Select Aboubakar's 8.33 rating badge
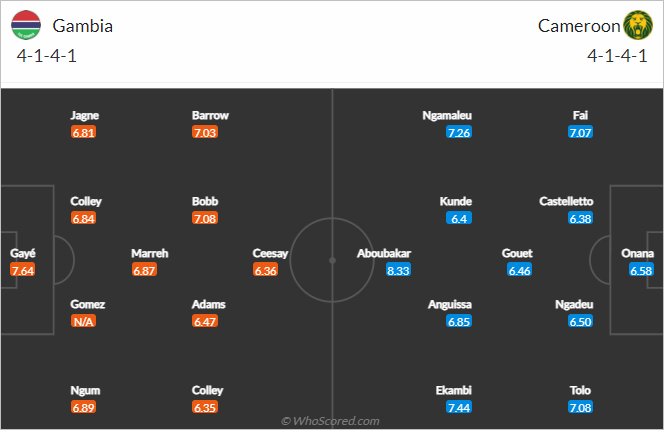This screenshot has width=664, height=430. (x=398, y=270)
